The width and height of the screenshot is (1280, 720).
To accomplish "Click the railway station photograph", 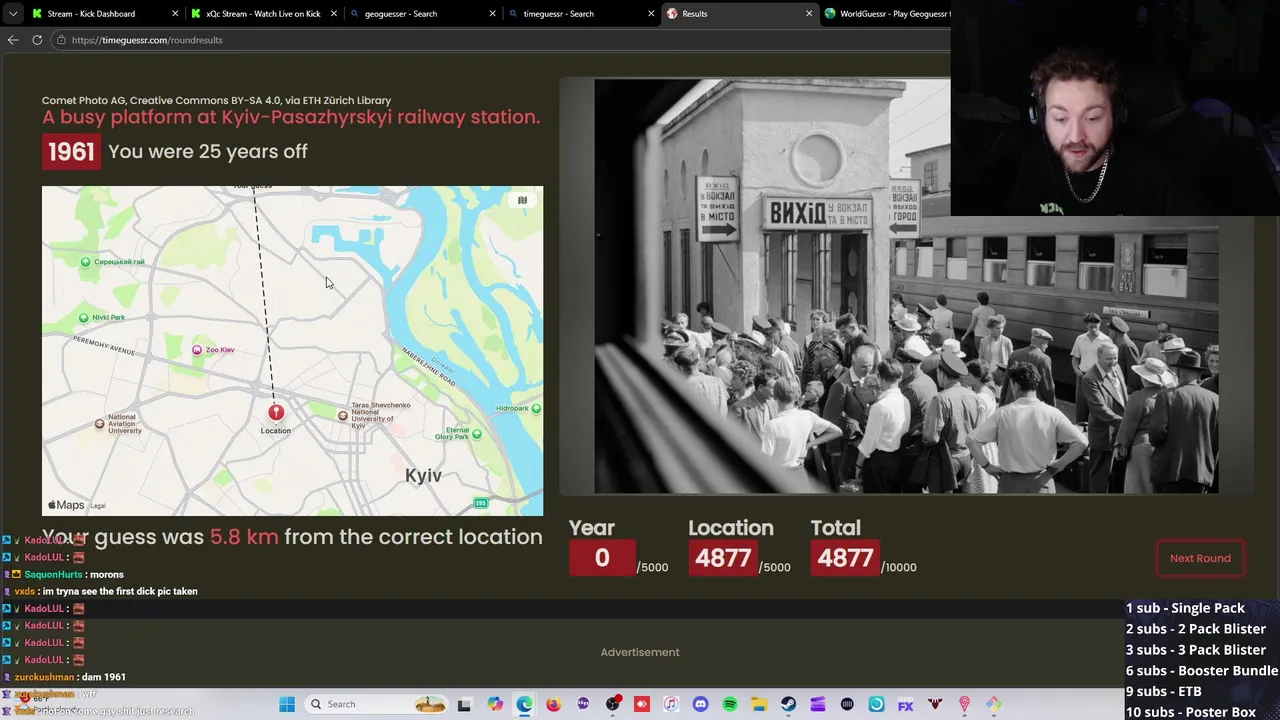I will 906,286.
